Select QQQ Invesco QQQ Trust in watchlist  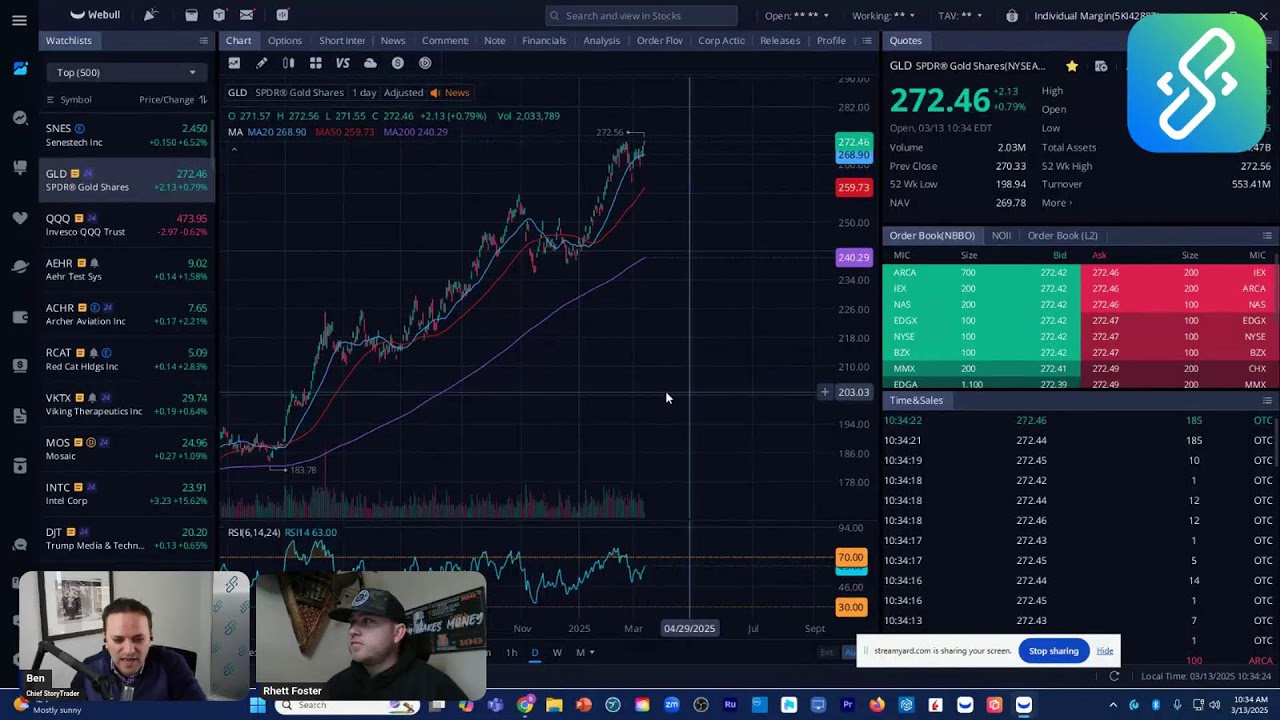coord(126,225)
